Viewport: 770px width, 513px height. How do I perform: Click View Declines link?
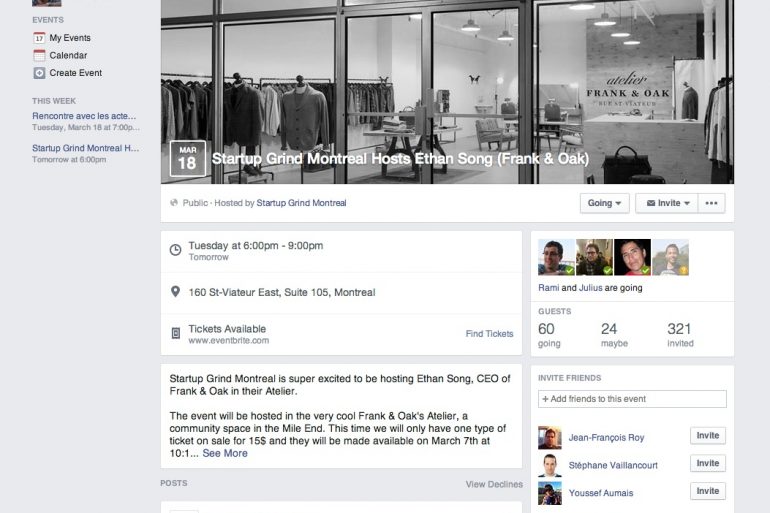click(494, 484)
